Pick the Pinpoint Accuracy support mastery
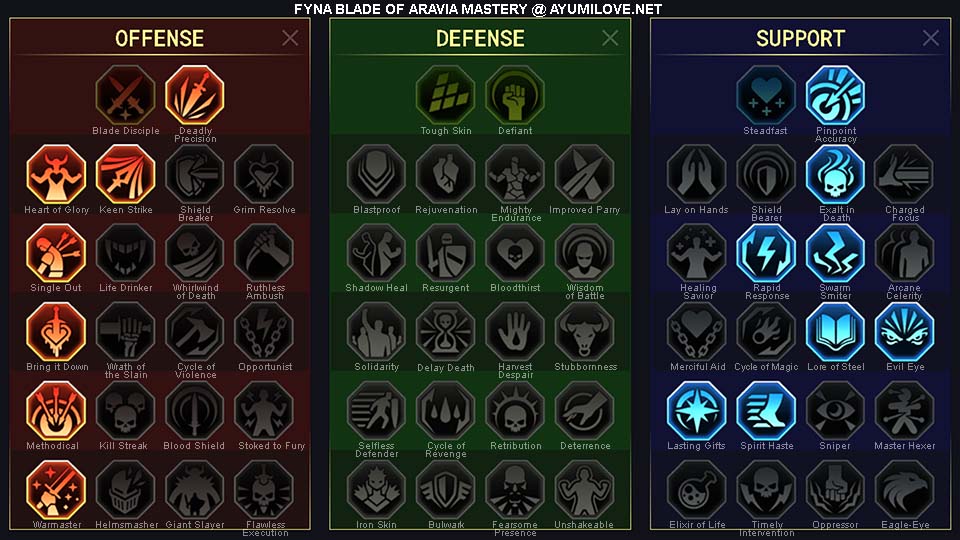960x540 pixels. [835, 96]
